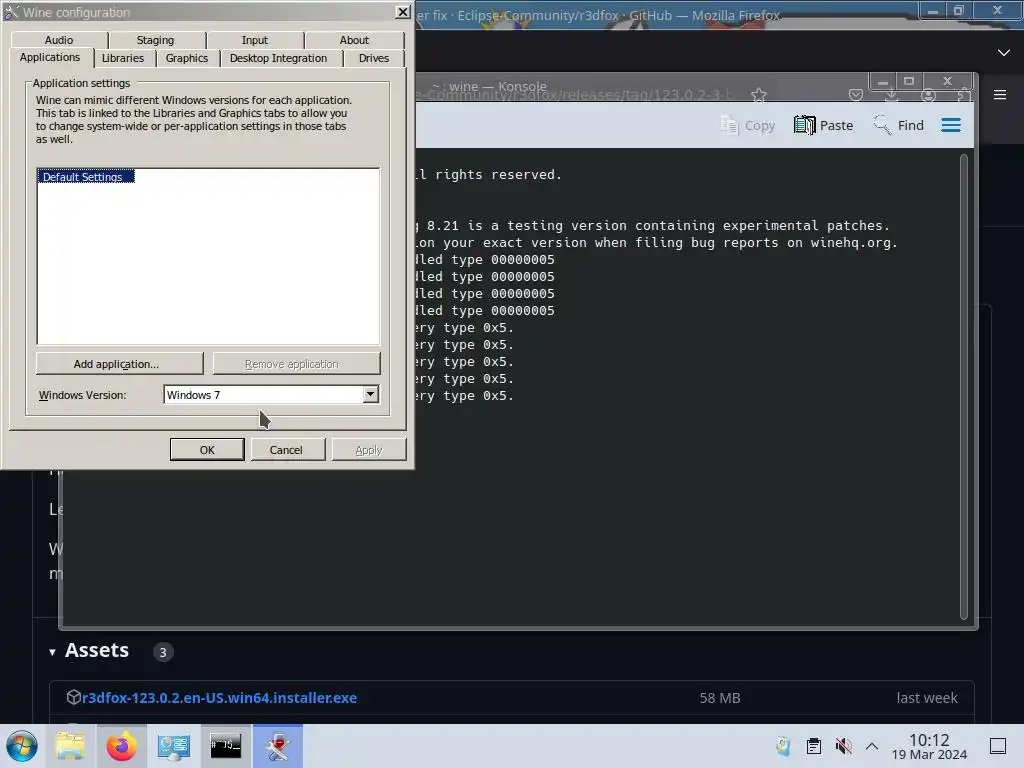Open the Graphics tab

[187, 58]
